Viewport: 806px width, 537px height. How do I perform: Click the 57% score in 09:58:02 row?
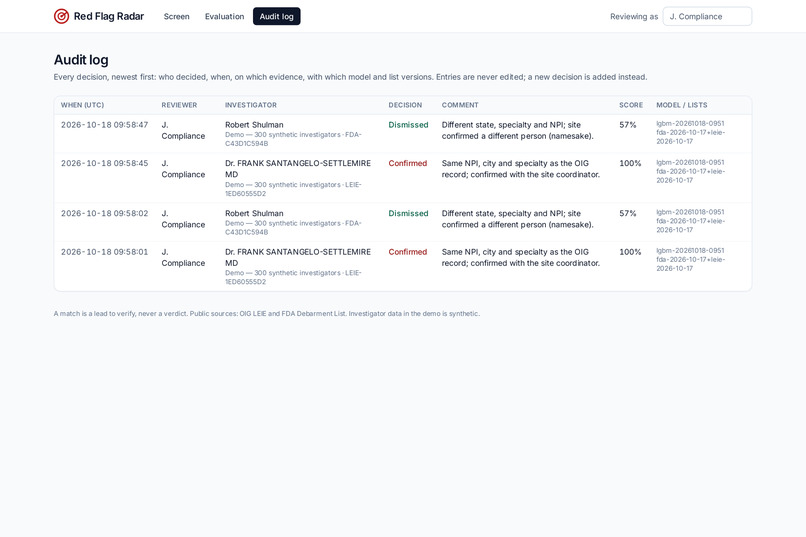tap(628, 213)
